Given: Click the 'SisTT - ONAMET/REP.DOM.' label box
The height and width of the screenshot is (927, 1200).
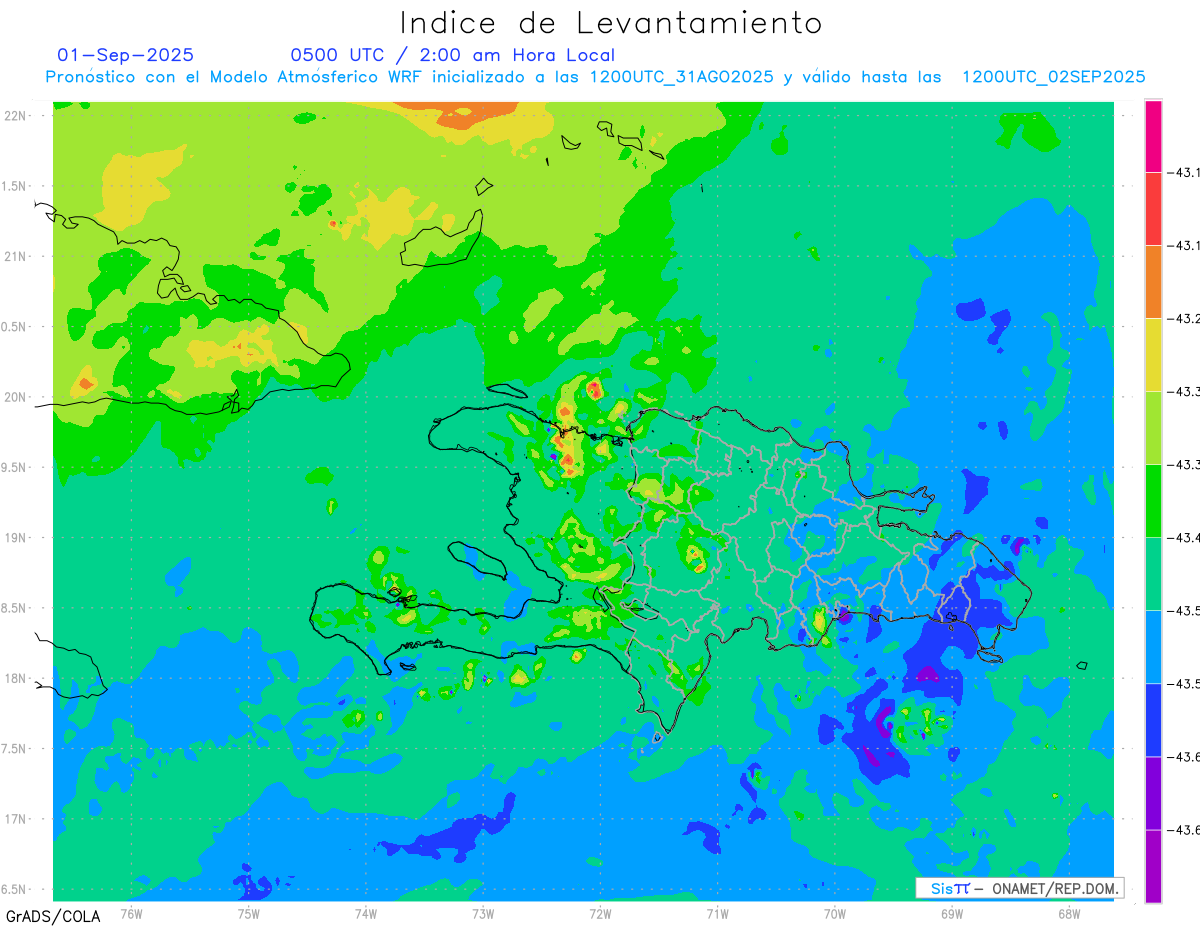Looking at the screenshot, I should (1019, 888).
